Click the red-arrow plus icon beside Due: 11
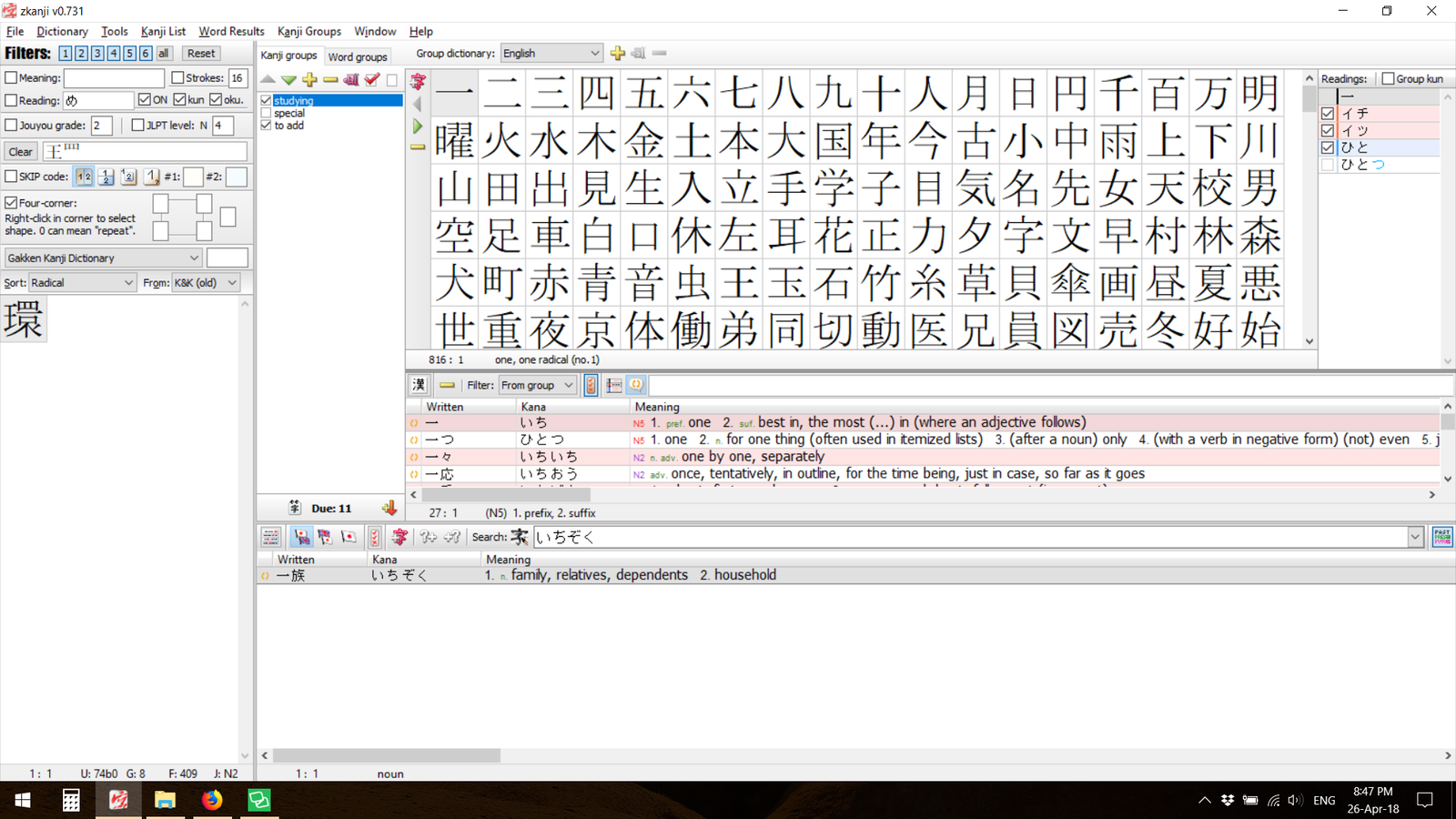 click(389, 508)
